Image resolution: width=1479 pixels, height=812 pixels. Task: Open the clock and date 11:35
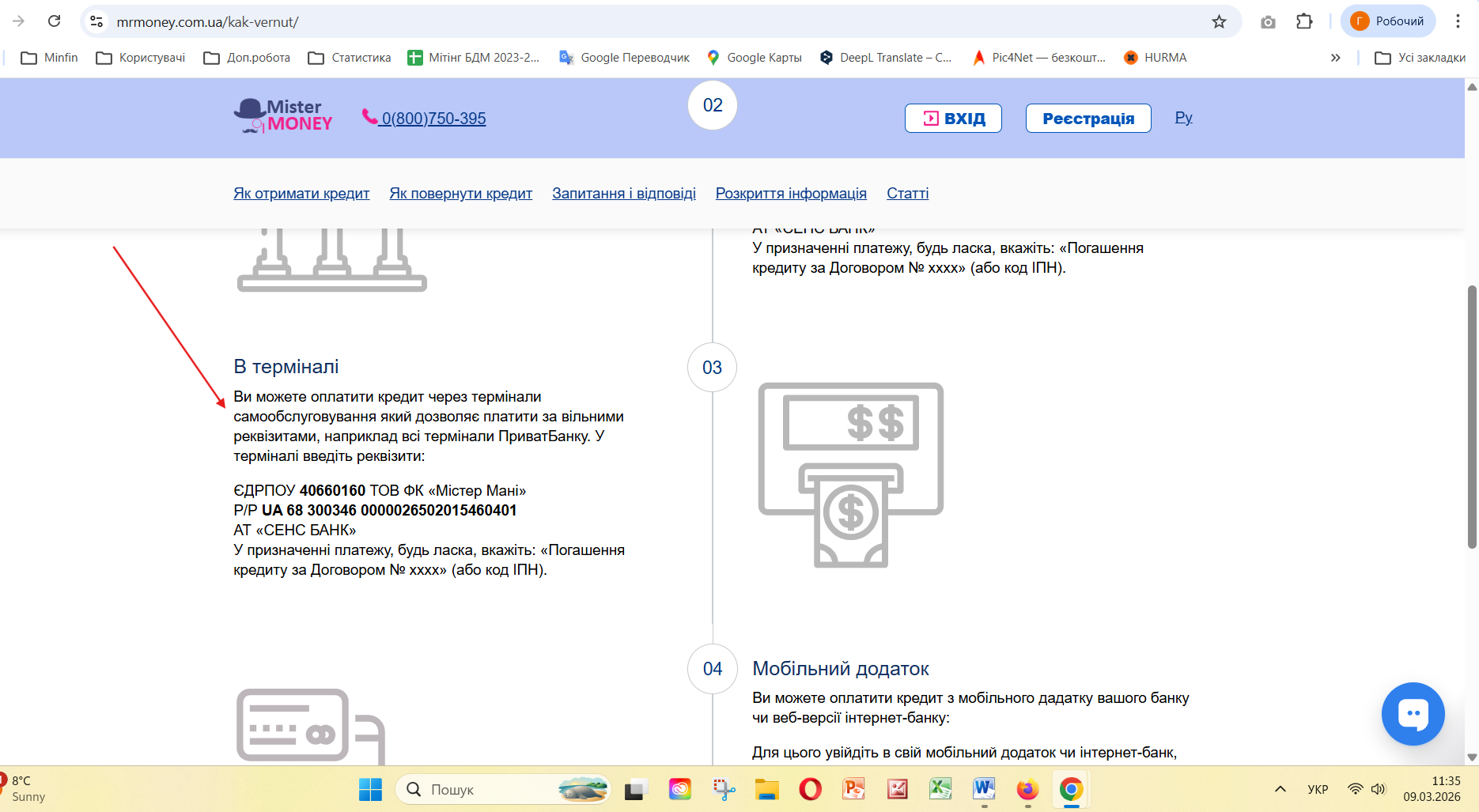(1432, 789)
